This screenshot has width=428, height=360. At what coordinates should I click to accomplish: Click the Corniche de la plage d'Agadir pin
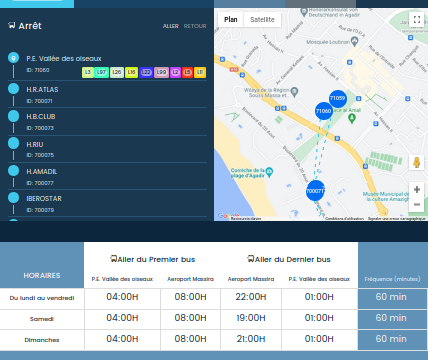coord(269,172)
